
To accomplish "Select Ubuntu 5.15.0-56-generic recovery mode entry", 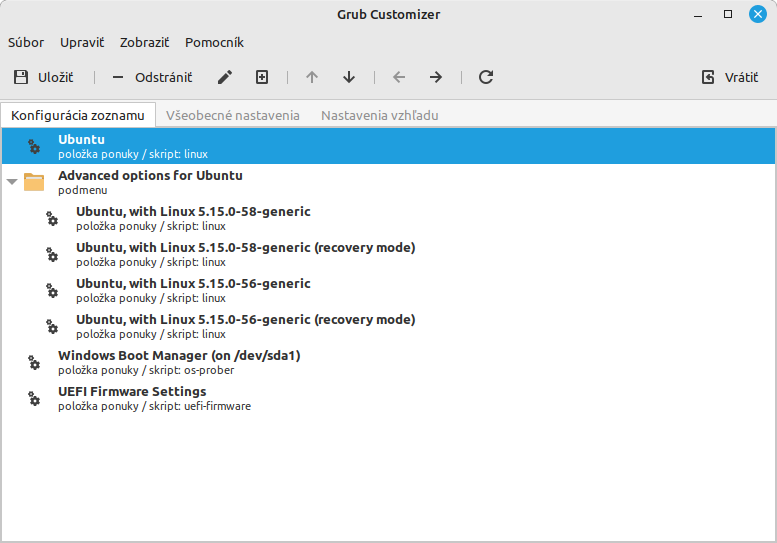I will 245,326.
